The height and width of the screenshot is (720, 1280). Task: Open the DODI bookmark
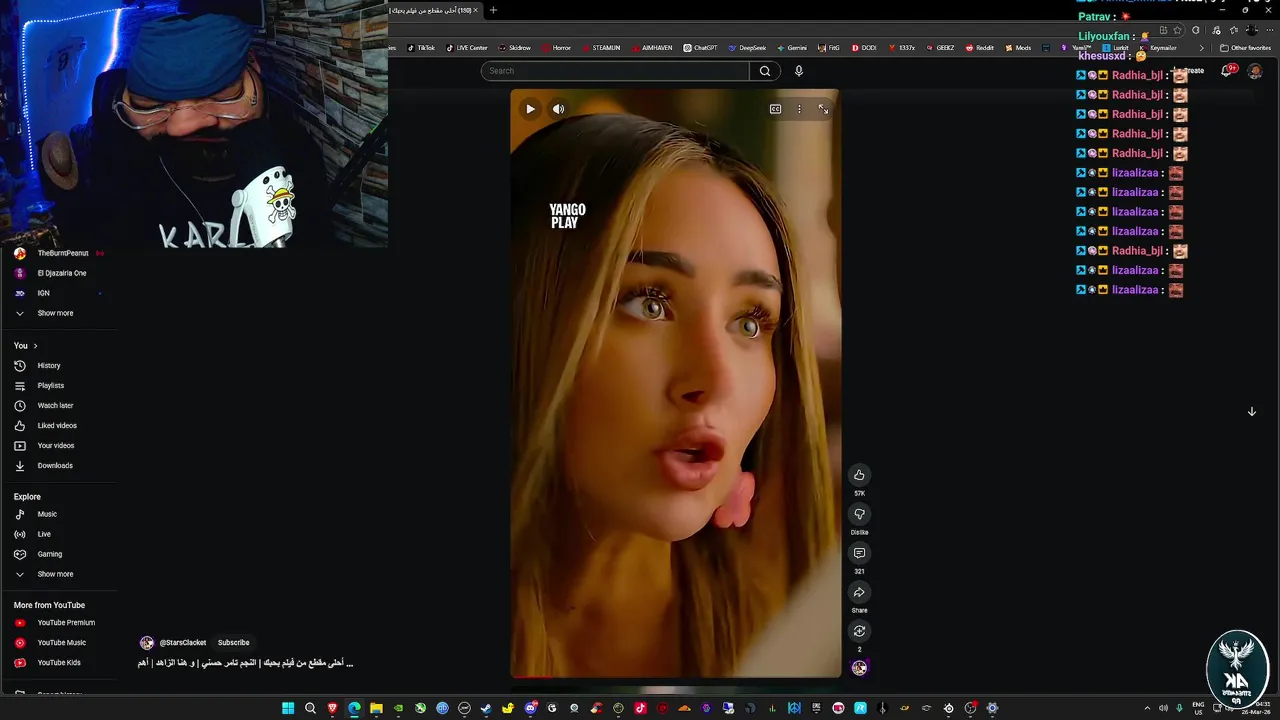click(x=864, y=48)
